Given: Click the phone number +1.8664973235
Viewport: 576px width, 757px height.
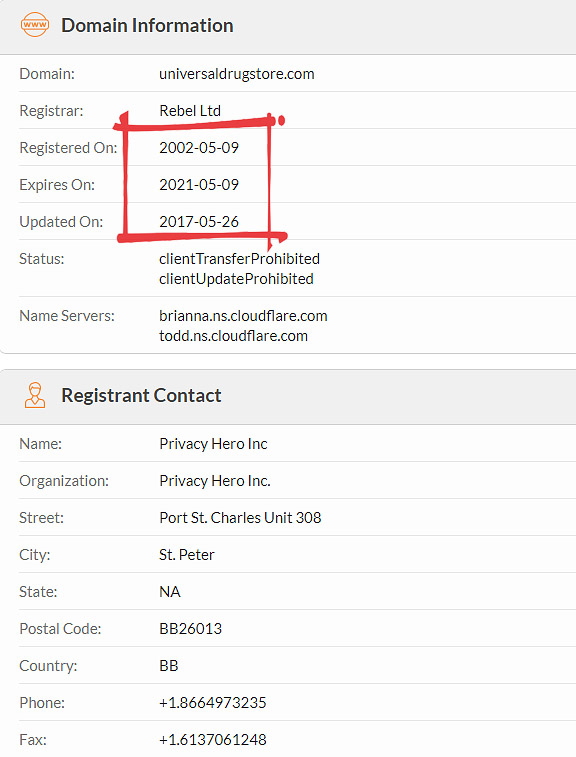Looking at the screenshot, I should click(x=213, y=702).
